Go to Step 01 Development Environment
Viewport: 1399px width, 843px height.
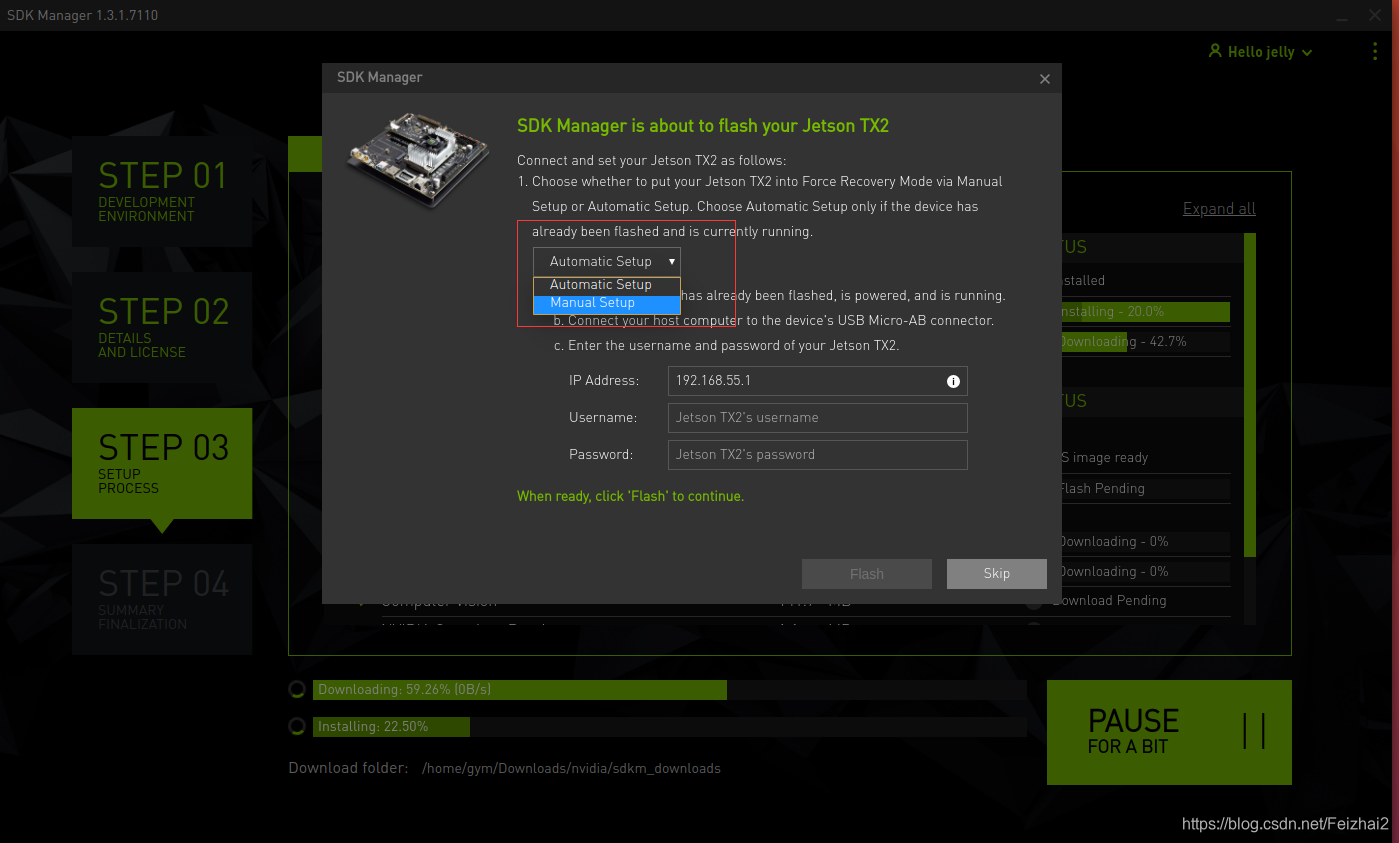click(x=162, y=191)
